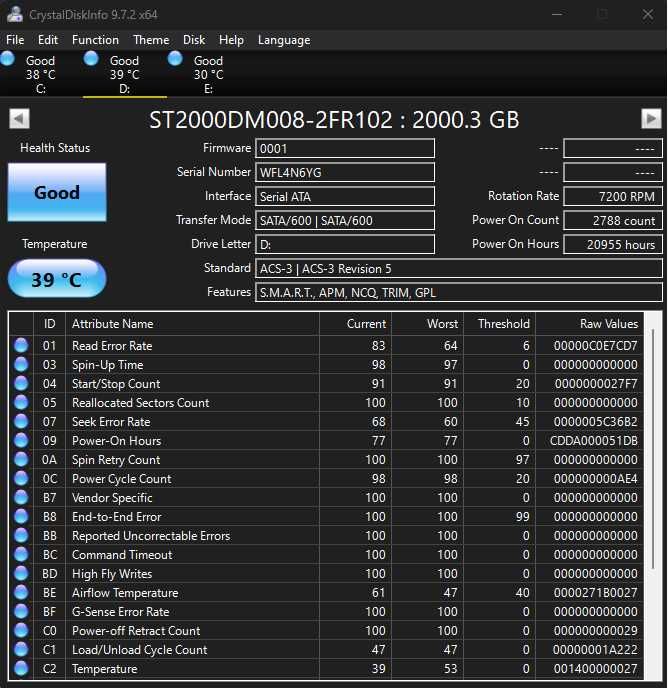Click the Drive Letter field D:
The width and height of the screenshot is (668, 689).
[345, 244]
